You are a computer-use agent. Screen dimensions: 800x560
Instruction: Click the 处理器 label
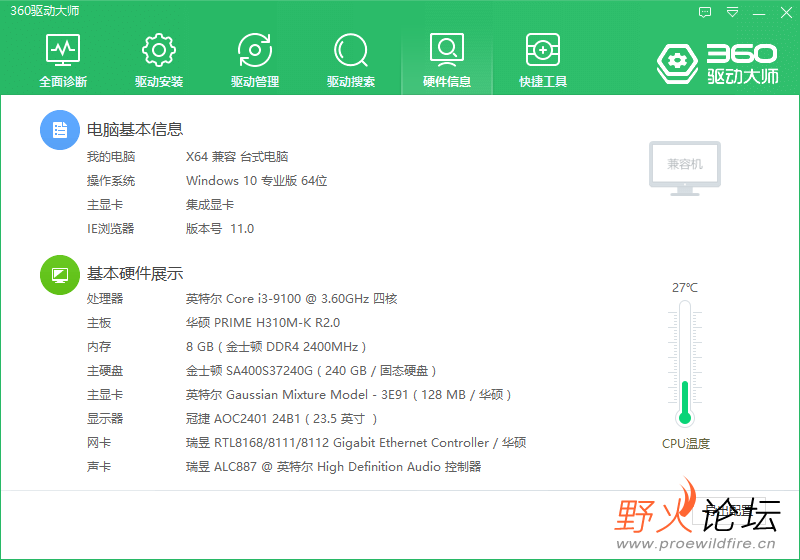105,298
